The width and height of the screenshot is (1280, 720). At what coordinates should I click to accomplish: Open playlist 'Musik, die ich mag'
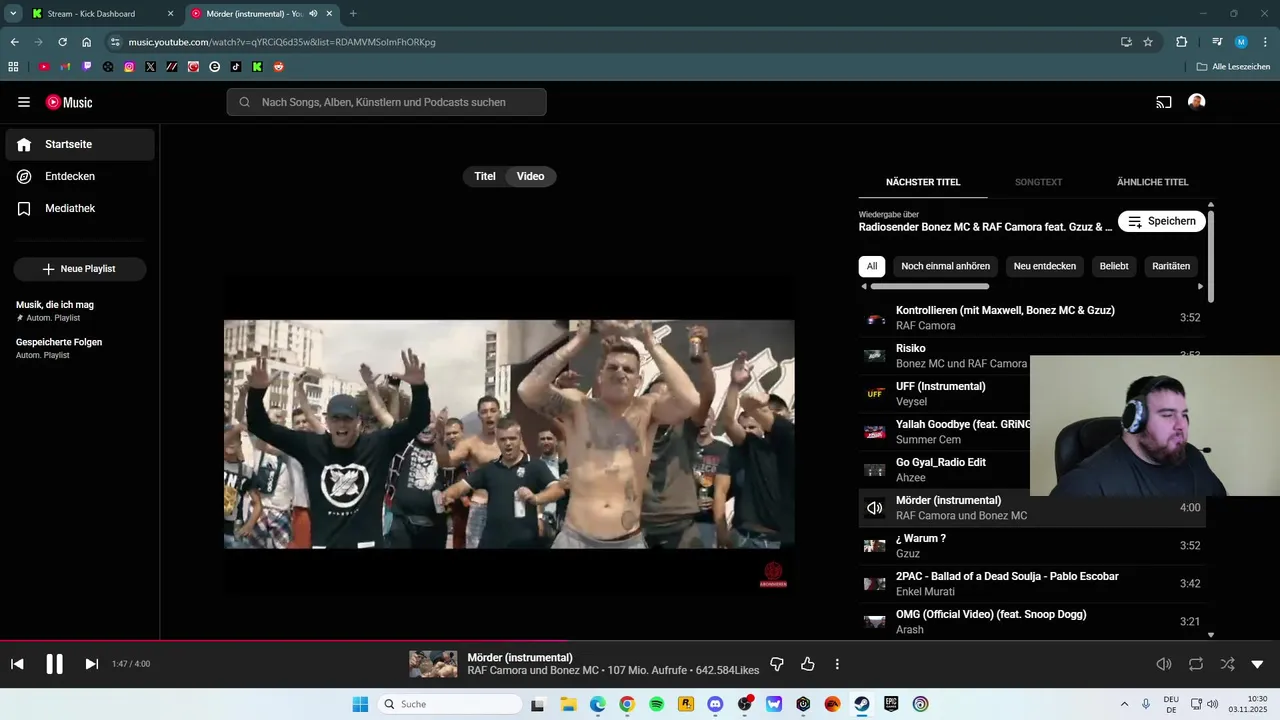(80, 310)
